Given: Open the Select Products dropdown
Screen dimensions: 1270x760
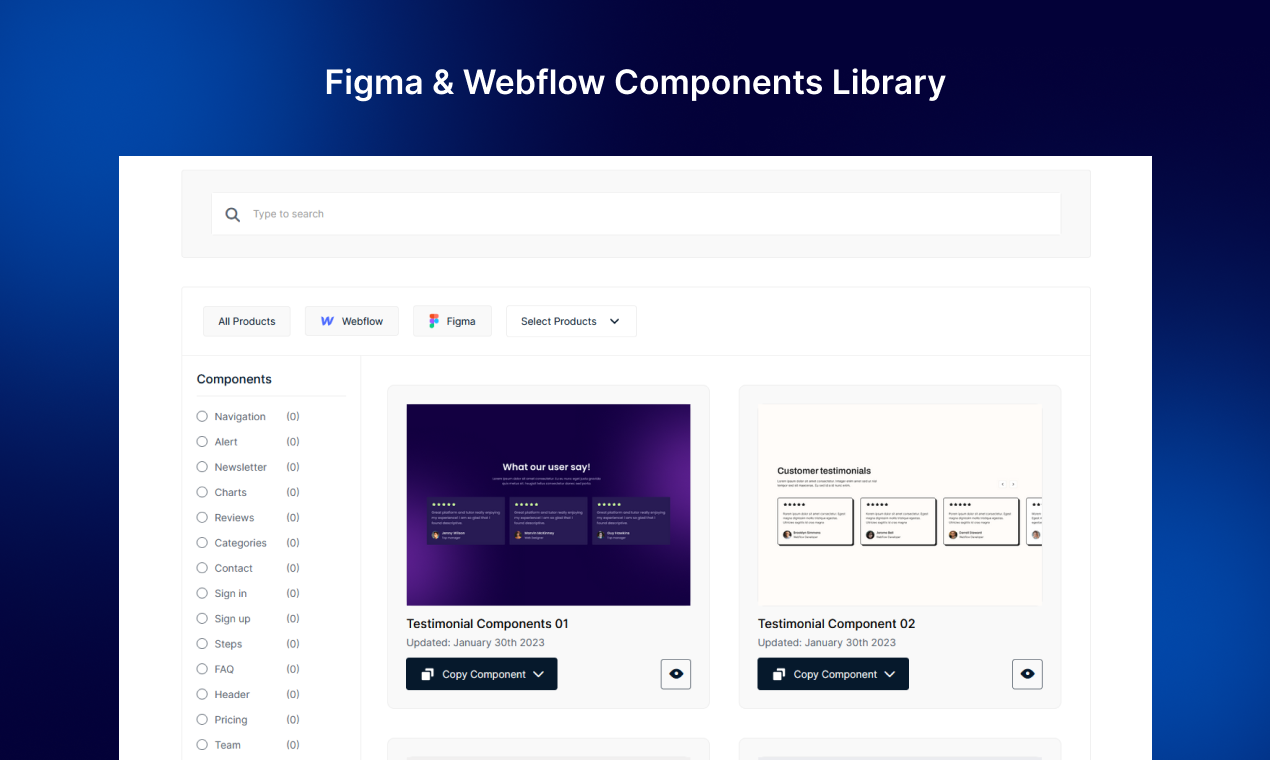Looking at the screenshot, I should click(x=571, y=321).
